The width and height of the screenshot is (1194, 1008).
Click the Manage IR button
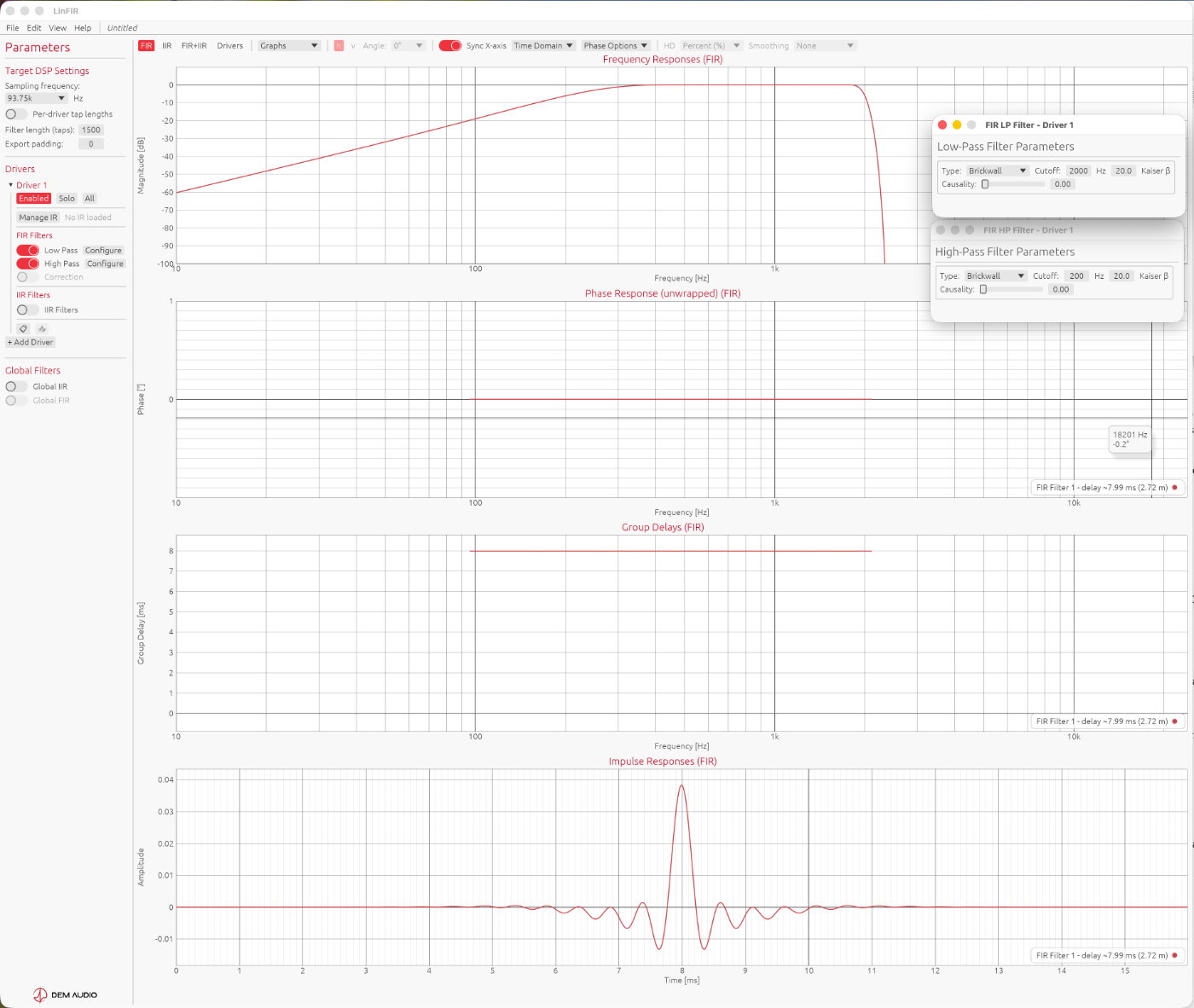(38, 217)
